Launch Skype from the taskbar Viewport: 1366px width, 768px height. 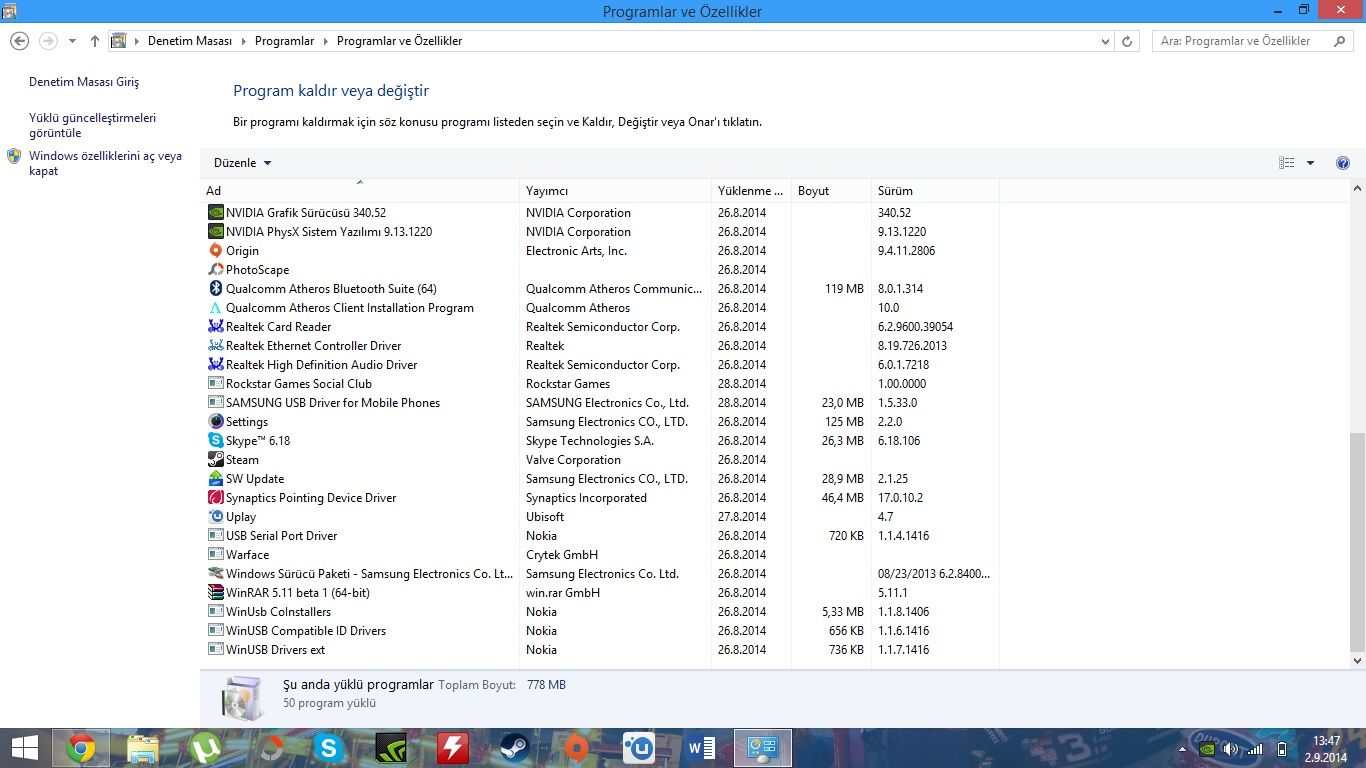[x=329, y=748]
